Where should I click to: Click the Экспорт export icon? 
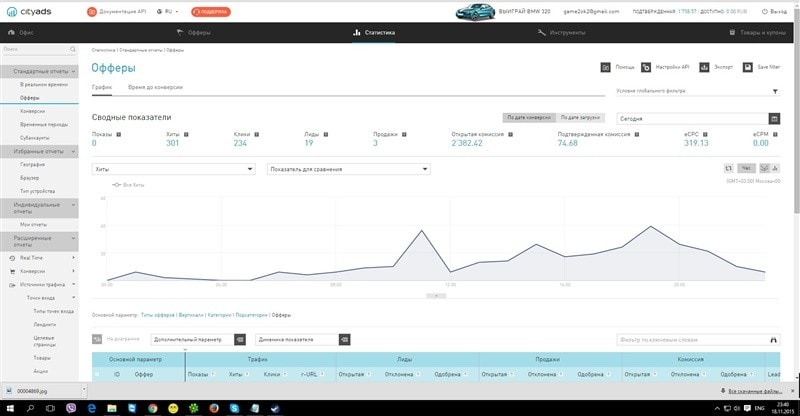[x=705, y=67]
